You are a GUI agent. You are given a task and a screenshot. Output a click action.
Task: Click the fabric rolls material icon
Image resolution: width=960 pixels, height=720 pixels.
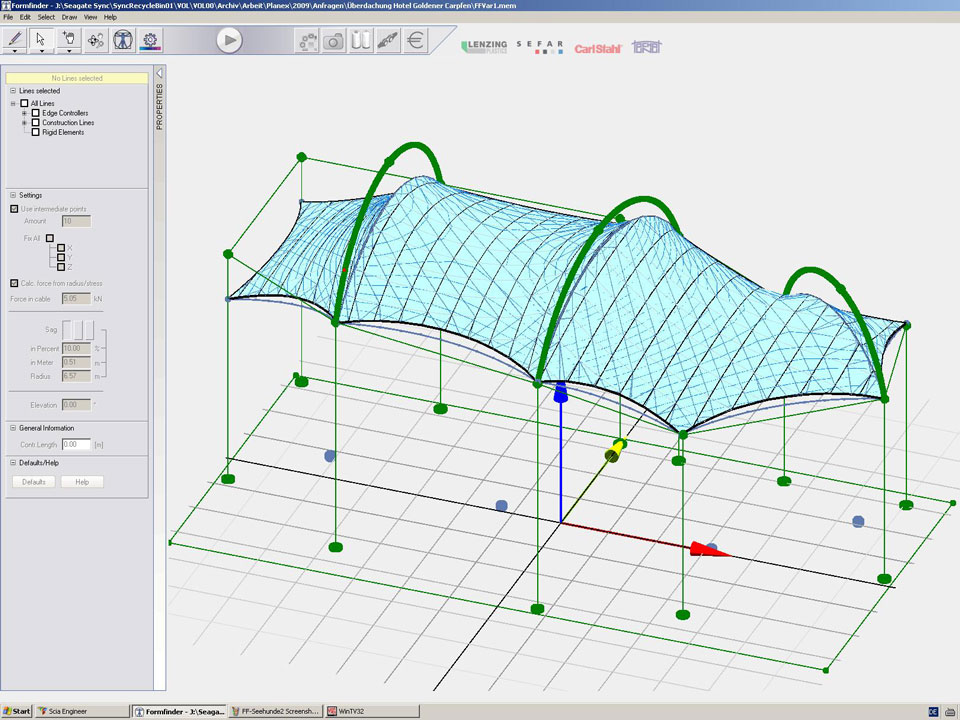pyautogui.click(x=360, y=41)
